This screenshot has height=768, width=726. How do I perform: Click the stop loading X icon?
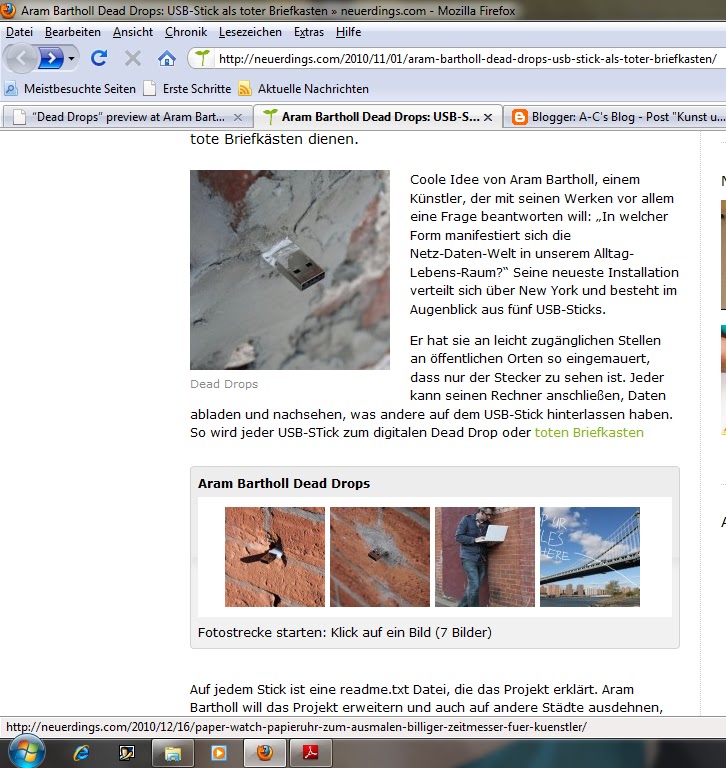(132, 59)
